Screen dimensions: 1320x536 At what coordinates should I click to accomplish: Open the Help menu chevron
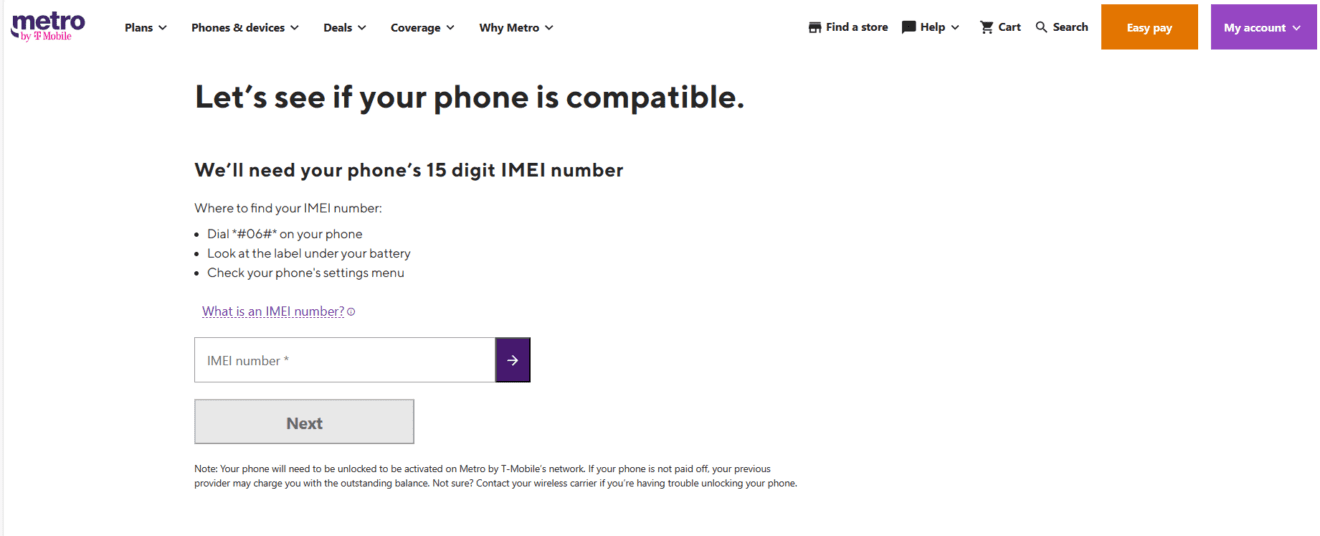click(955, 28)
